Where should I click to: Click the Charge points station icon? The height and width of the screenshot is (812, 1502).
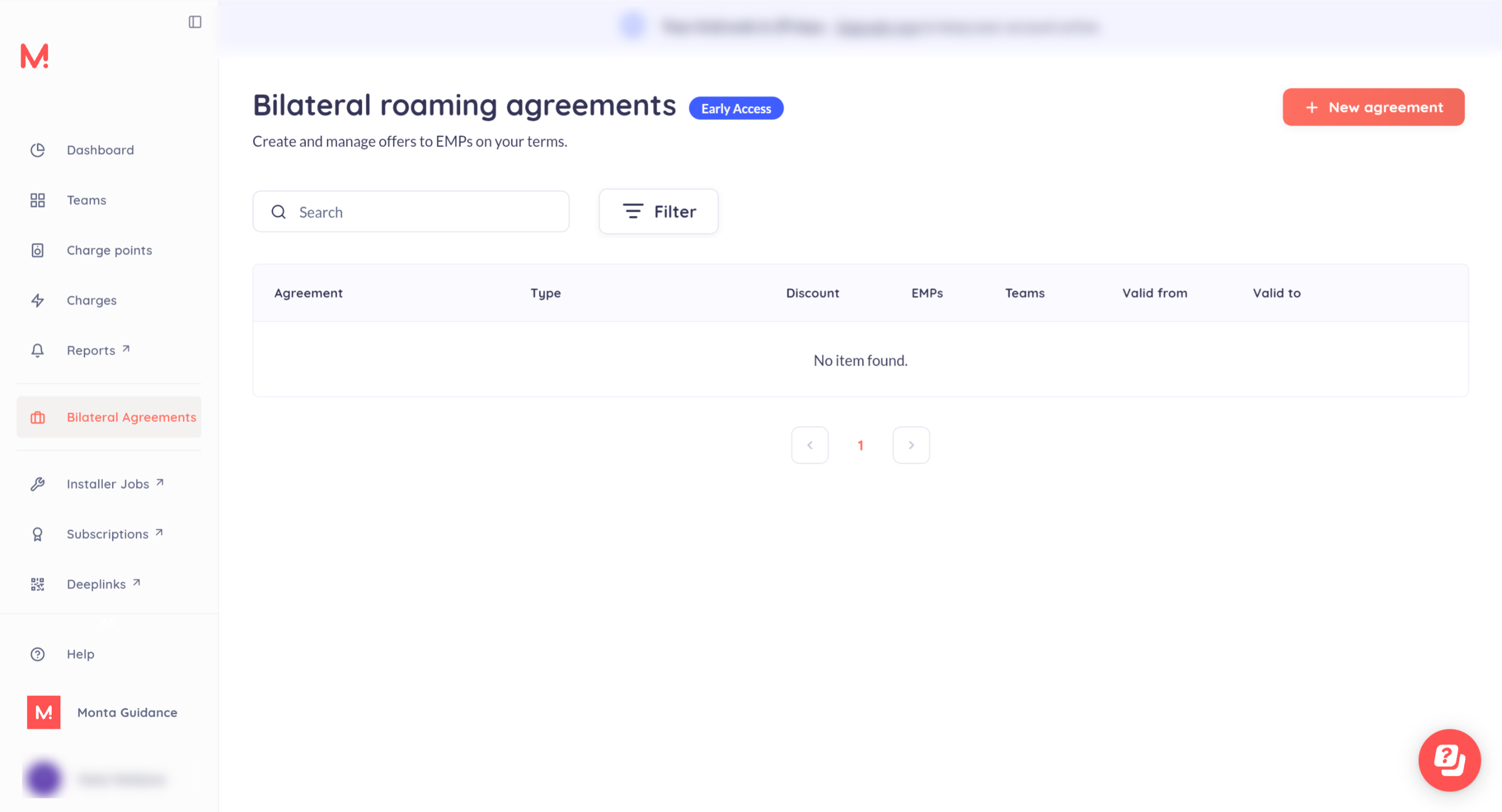click(x=38, y=251)
